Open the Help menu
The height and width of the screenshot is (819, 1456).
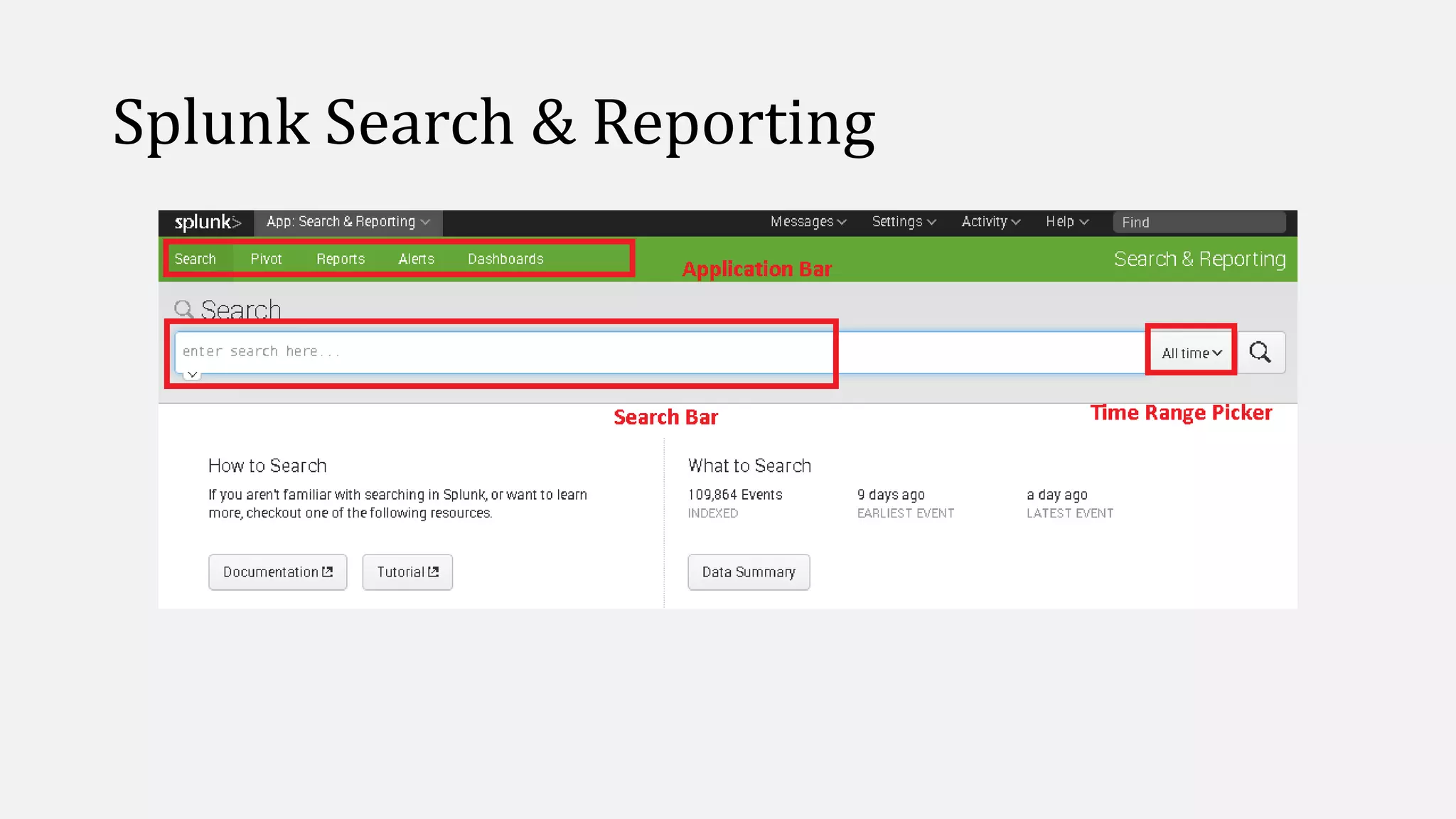tap(1067, 222)
